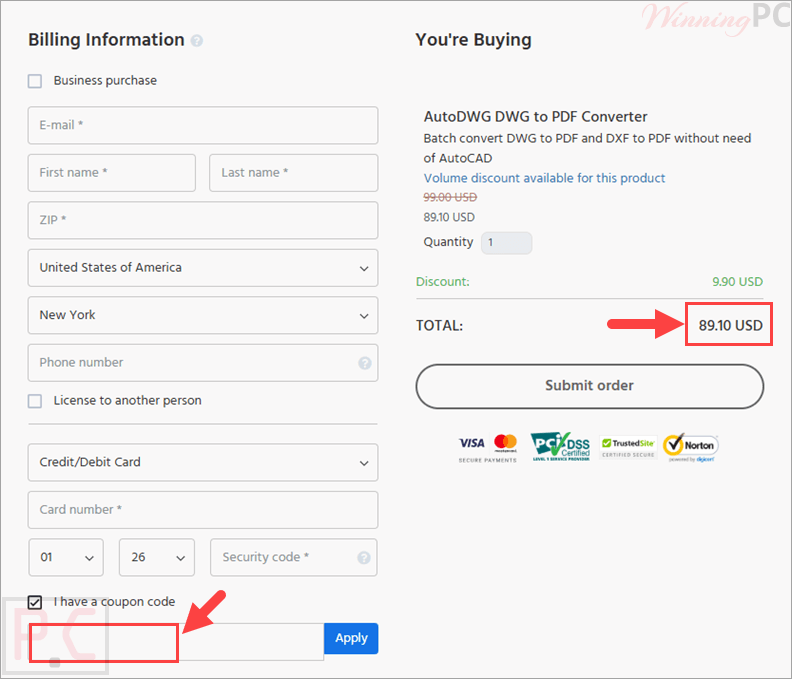Click the Security code help icon
Image resolution: width=792 pixels, height=679 pixels.
364,557
